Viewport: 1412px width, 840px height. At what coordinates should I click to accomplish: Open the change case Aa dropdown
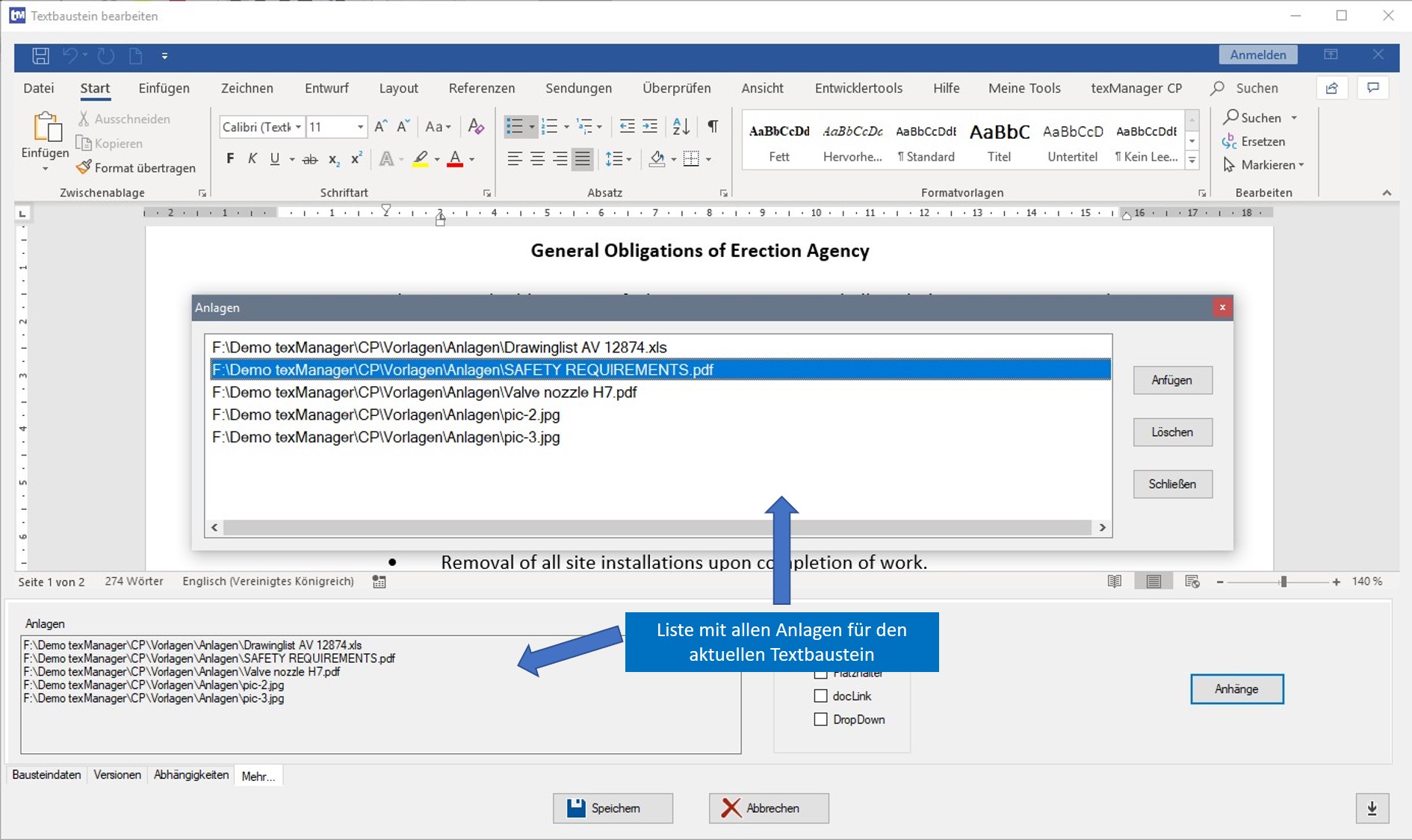pyautogui.click(x=438, y=126)
